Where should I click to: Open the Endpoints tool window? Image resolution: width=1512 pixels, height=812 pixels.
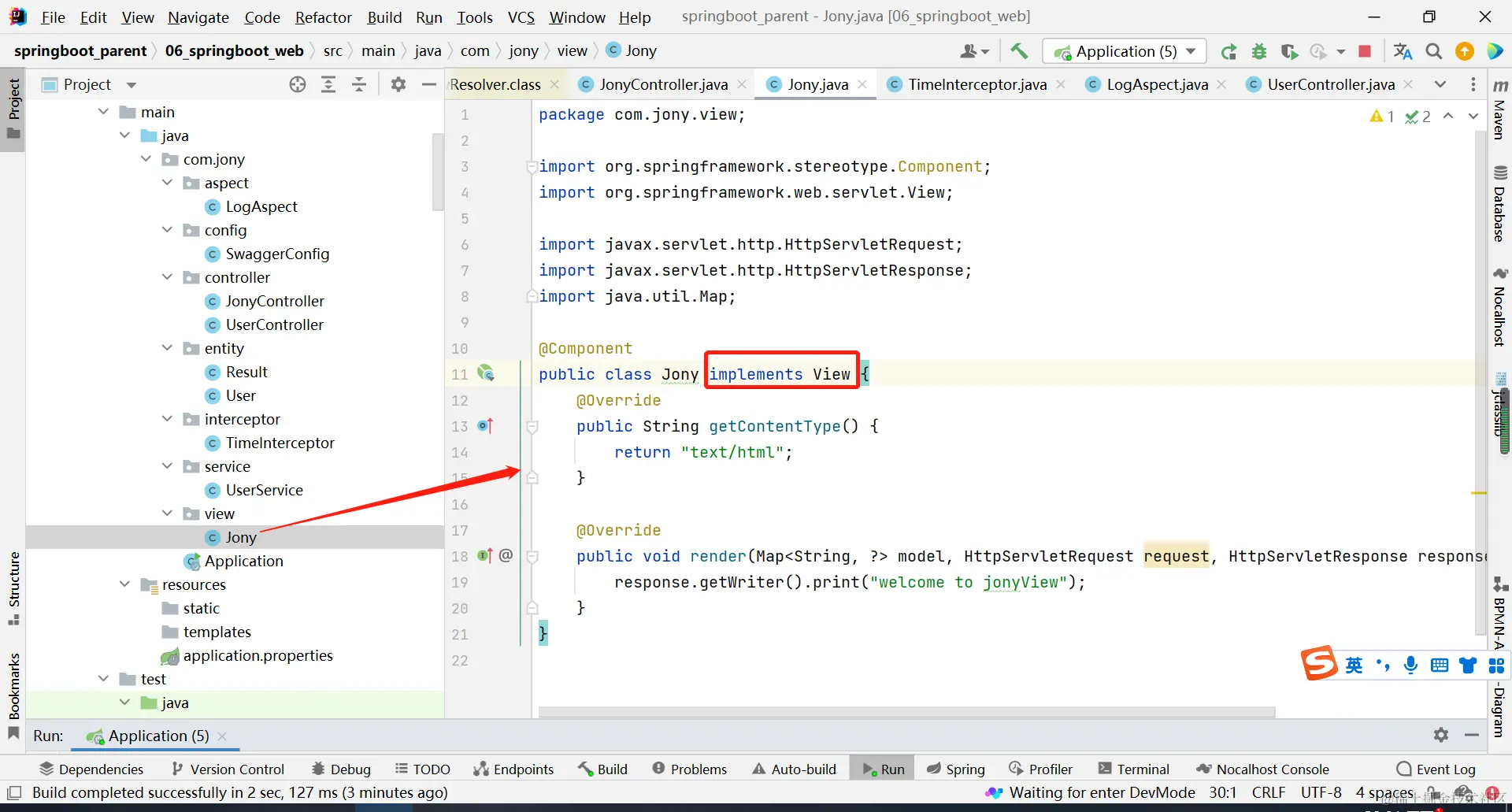click(x=513, y=769)
